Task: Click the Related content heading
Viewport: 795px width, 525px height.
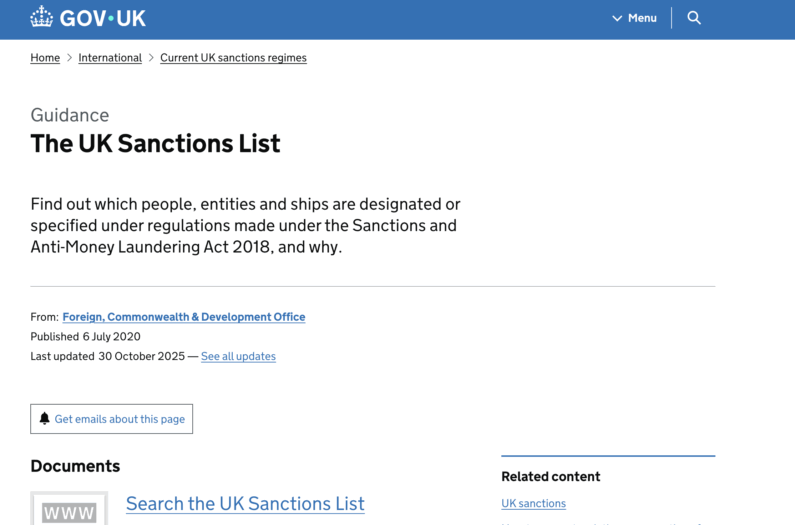Action: (x=550, y=477)
